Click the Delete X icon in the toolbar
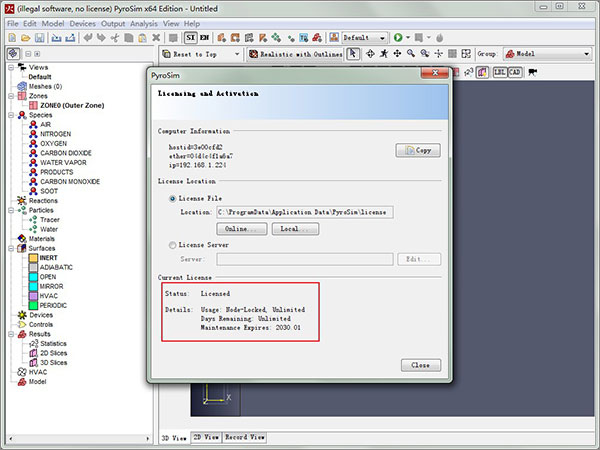 156,38
